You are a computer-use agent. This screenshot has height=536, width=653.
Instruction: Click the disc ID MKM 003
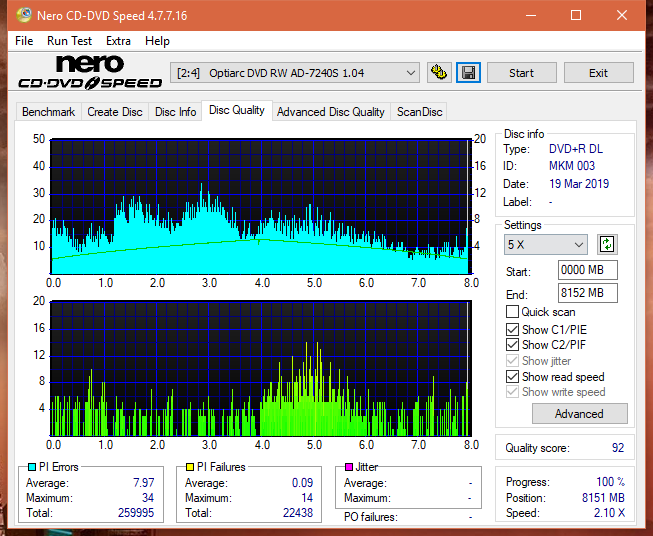[x=572, y=166]
